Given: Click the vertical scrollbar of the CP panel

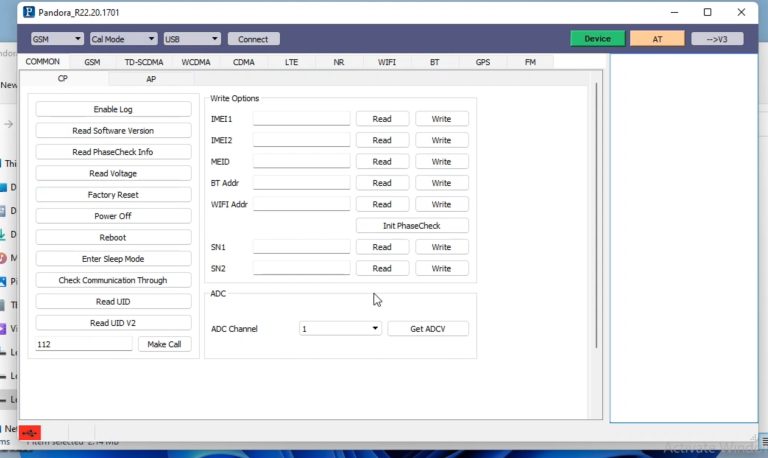Looking at the screenshot, I should pos(596,216).
